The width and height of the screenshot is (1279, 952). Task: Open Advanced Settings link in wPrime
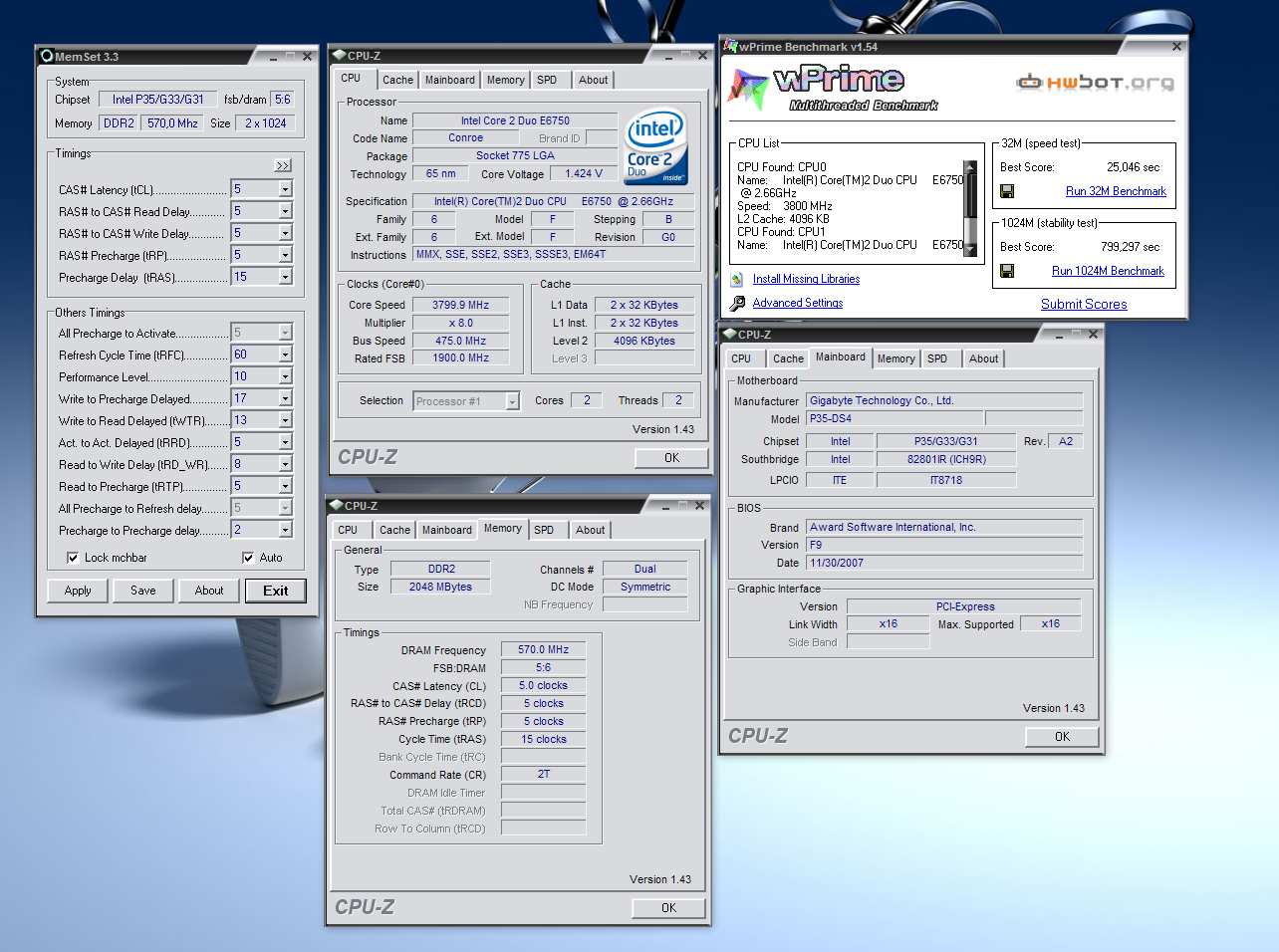[798, 303]
